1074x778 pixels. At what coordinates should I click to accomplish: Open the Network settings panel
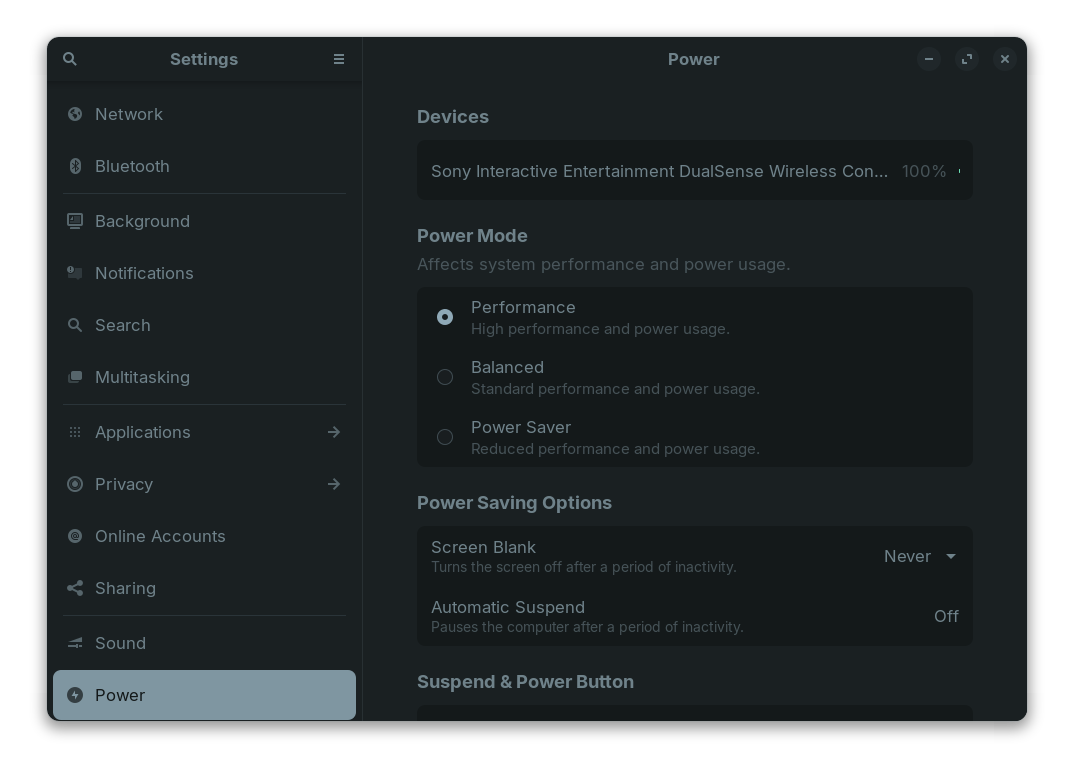point(204,114)
